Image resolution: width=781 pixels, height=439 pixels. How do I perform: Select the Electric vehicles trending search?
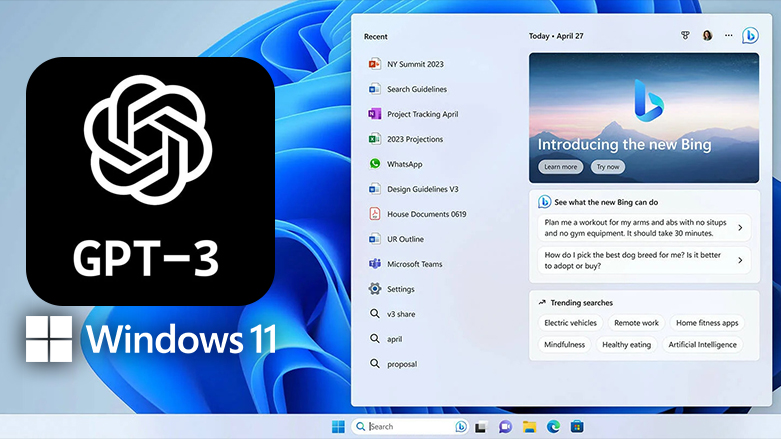coord(570,323)
